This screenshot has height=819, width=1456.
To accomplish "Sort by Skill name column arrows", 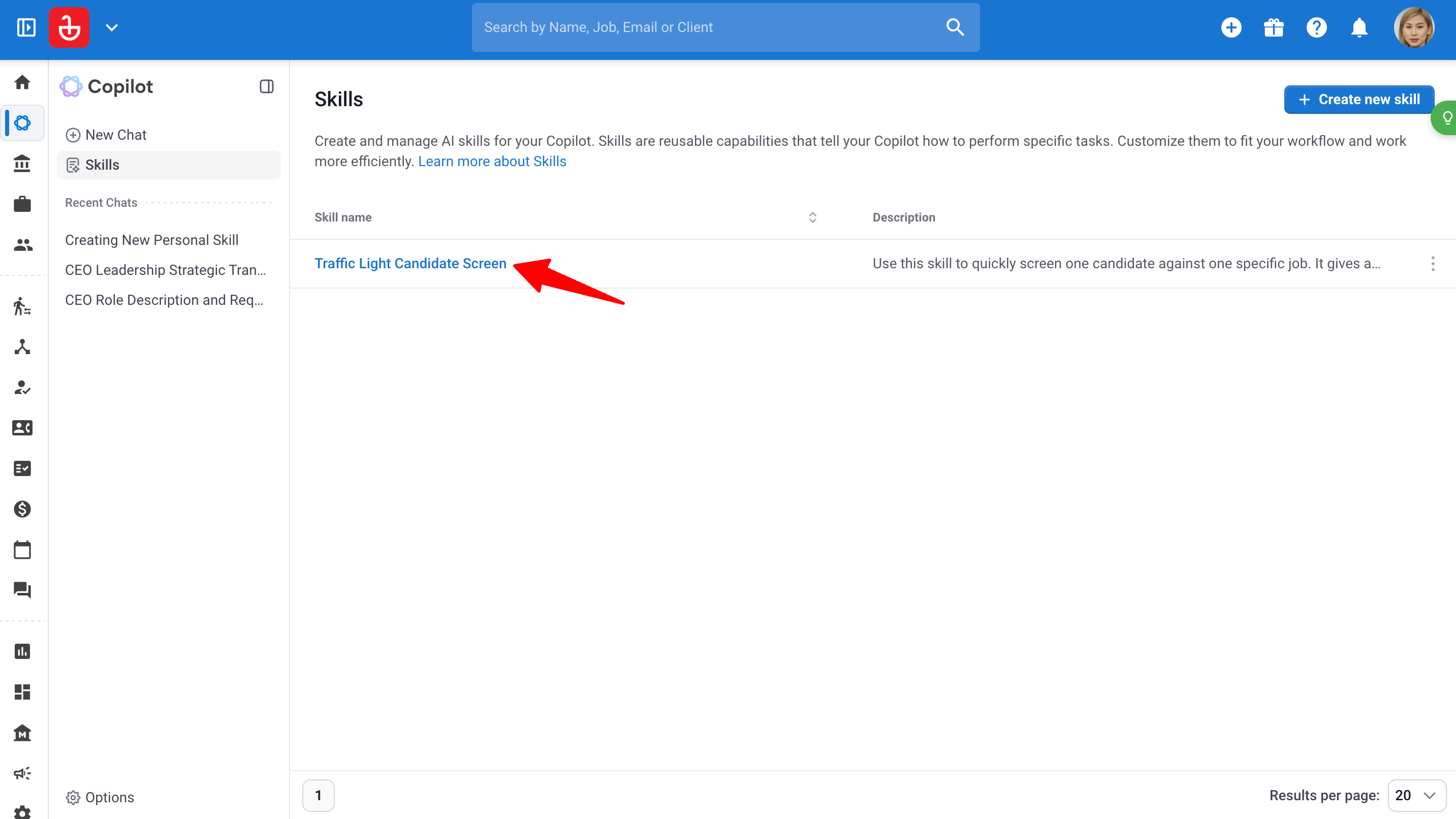I will (812, 217).
